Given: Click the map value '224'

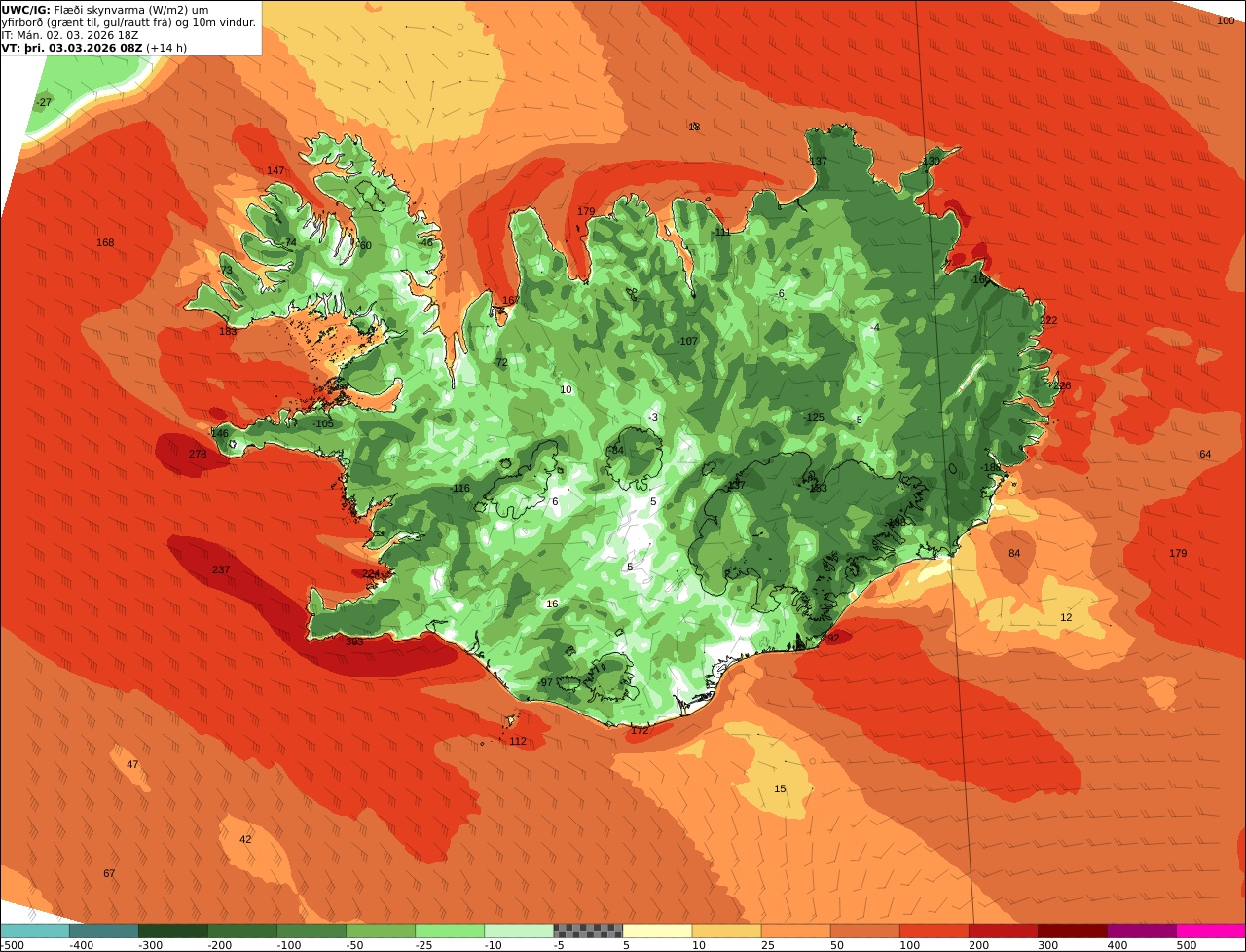Looking at the screenshot, I should tap(371, 574).
